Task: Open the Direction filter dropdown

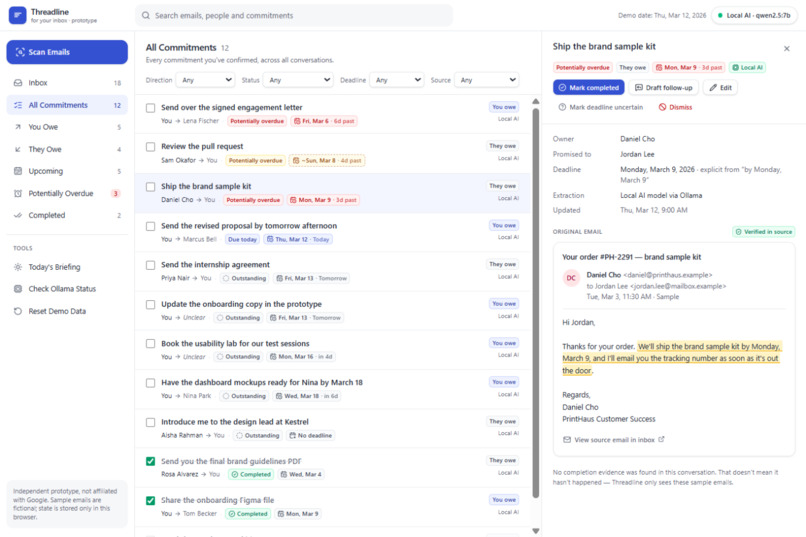Action: pos(206,80)
